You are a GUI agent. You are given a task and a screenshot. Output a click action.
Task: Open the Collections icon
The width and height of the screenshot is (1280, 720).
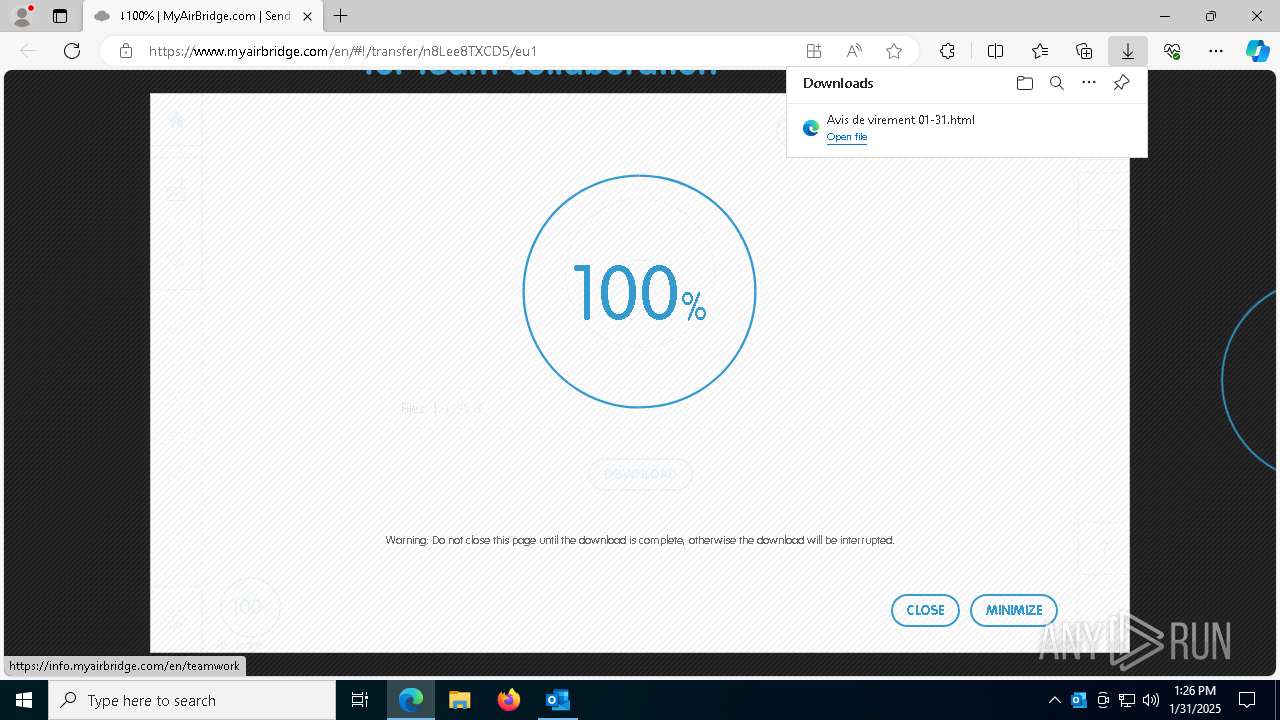pos(1084,51)
